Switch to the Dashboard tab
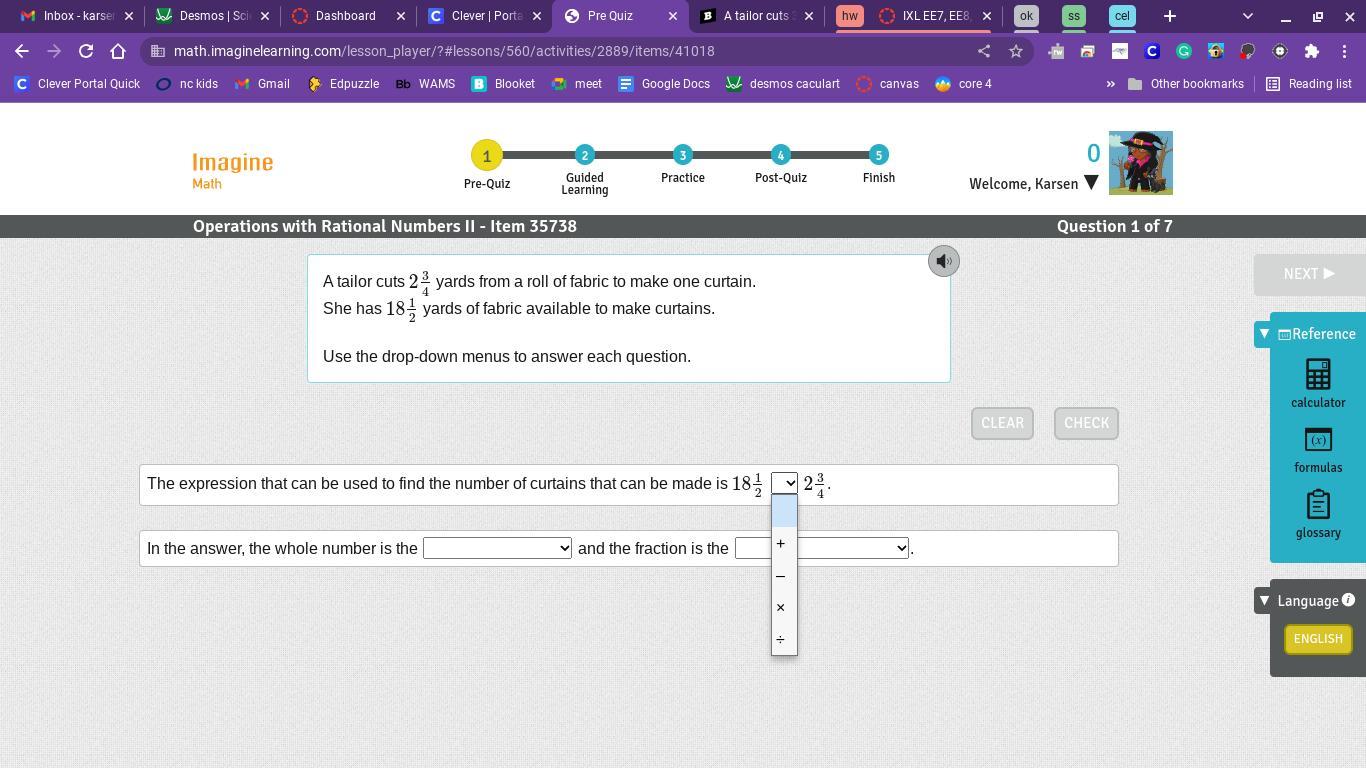Viewport: 1366px width, 768px height. [346, 16]
